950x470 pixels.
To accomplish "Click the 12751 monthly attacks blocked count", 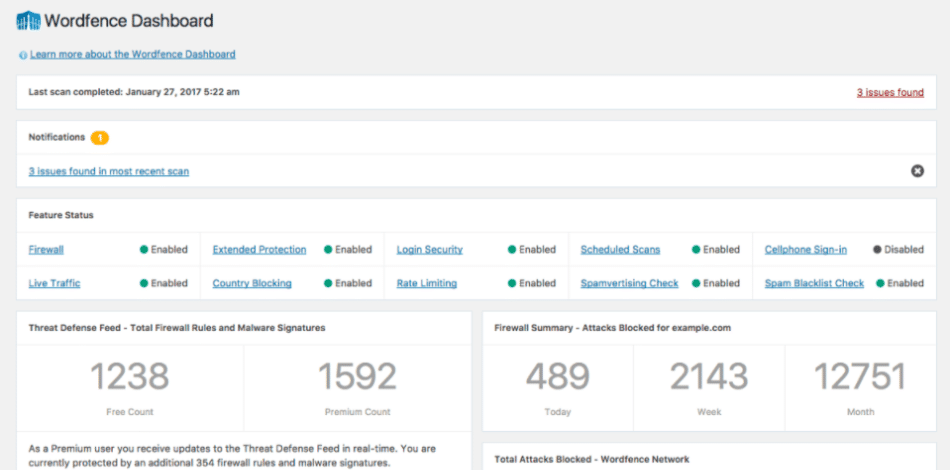I will (859, 377).
